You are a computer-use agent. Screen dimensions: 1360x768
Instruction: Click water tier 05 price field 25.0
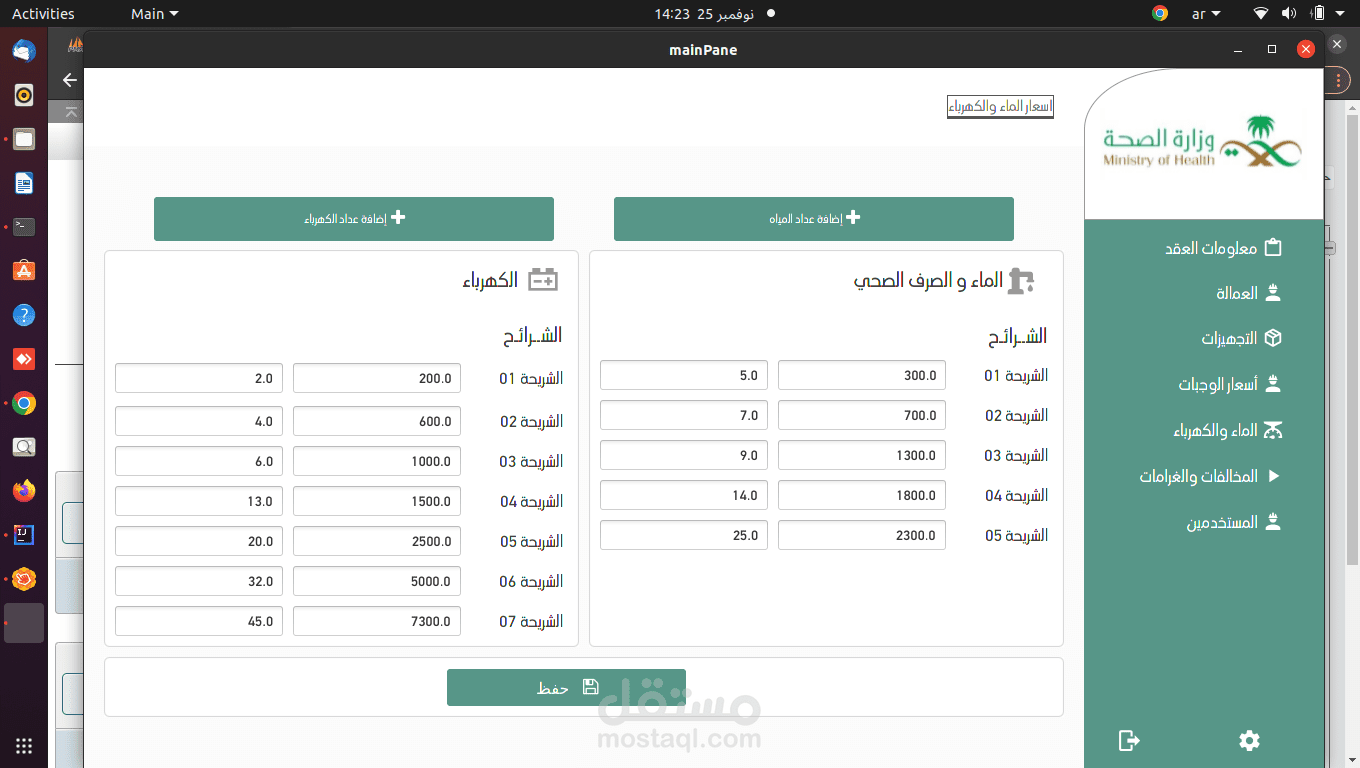point(684,536)
